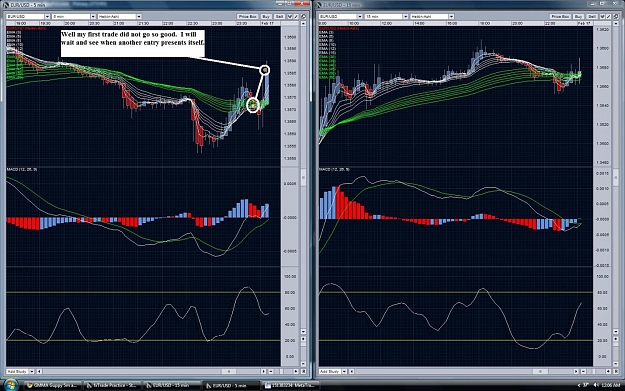Open Add Study dropdown in 5 min window

(x=20, y=371)
